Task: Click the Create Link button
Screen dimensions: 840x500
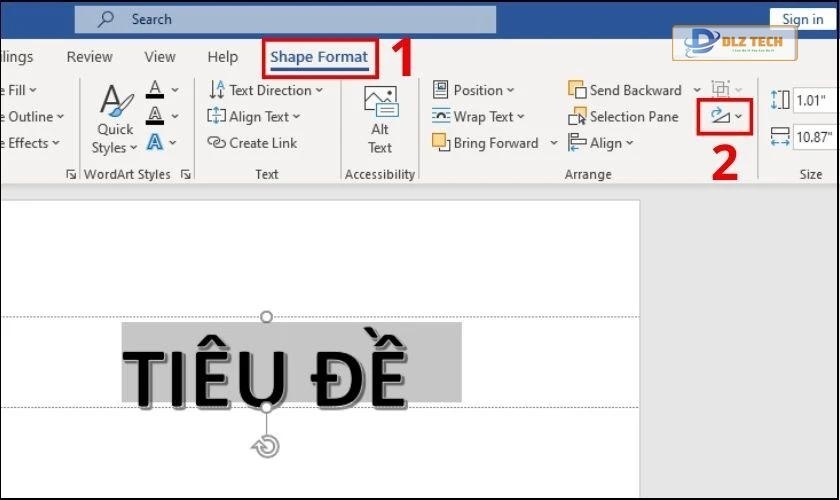Action: (x=252, y=143)
